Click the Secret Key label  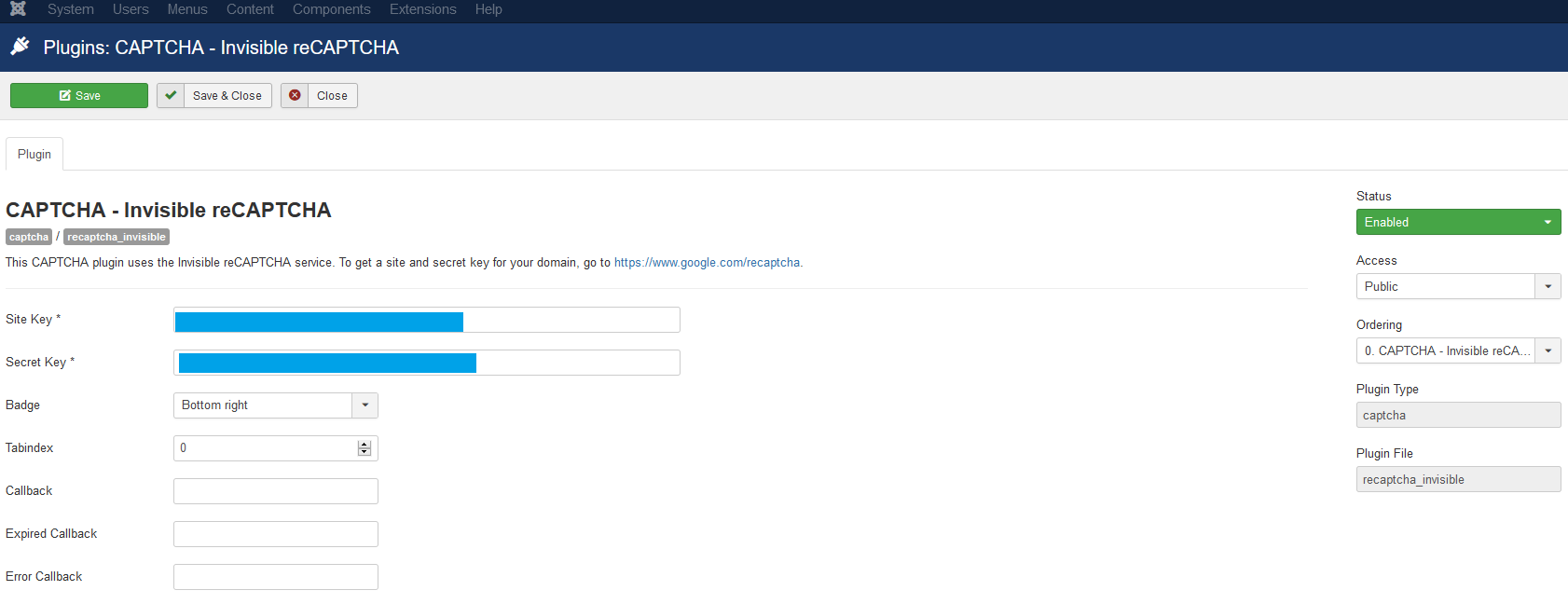[x=40, y=362]
